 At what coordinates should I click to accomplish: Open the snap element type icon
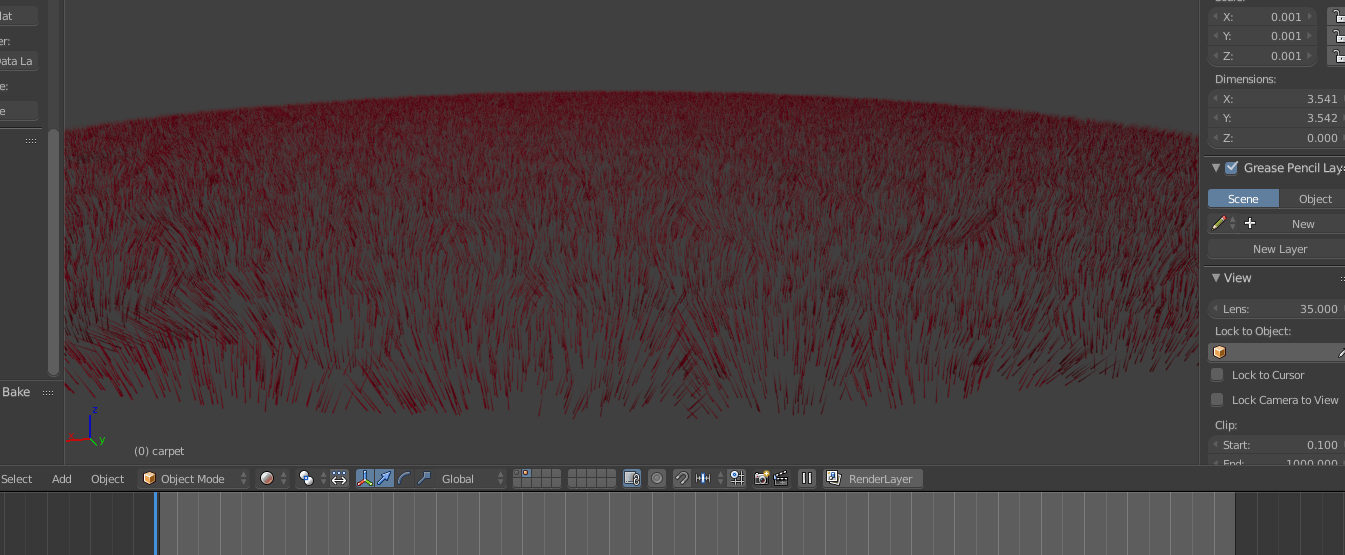[703, 479]
